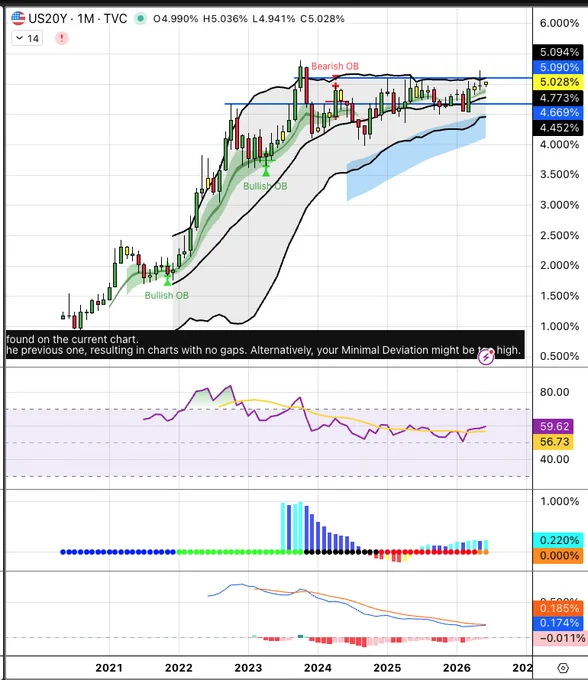Click the 5.094% black price label
The height and width of the screenshot is (680, 588).
point(558,52)
